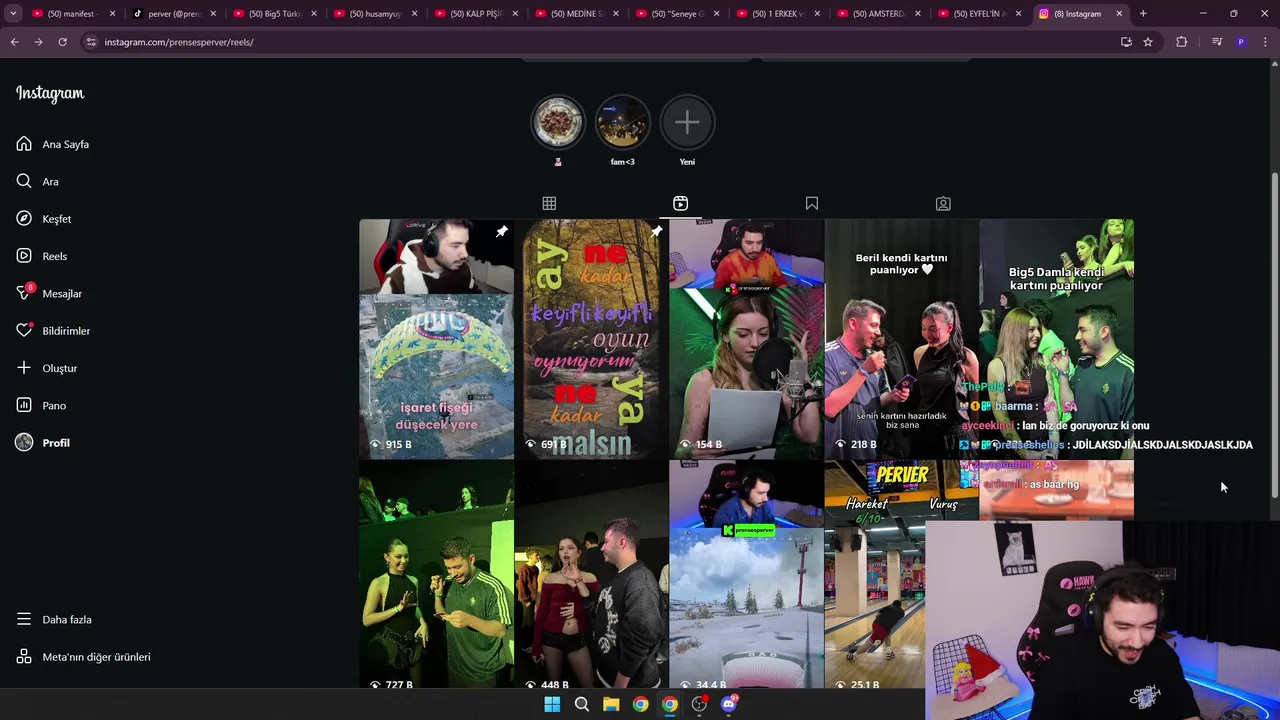Image resolution: width=1280 pixels, height=720 pixels.
Task: Click the Instagram logo
Action: [50, 93]
